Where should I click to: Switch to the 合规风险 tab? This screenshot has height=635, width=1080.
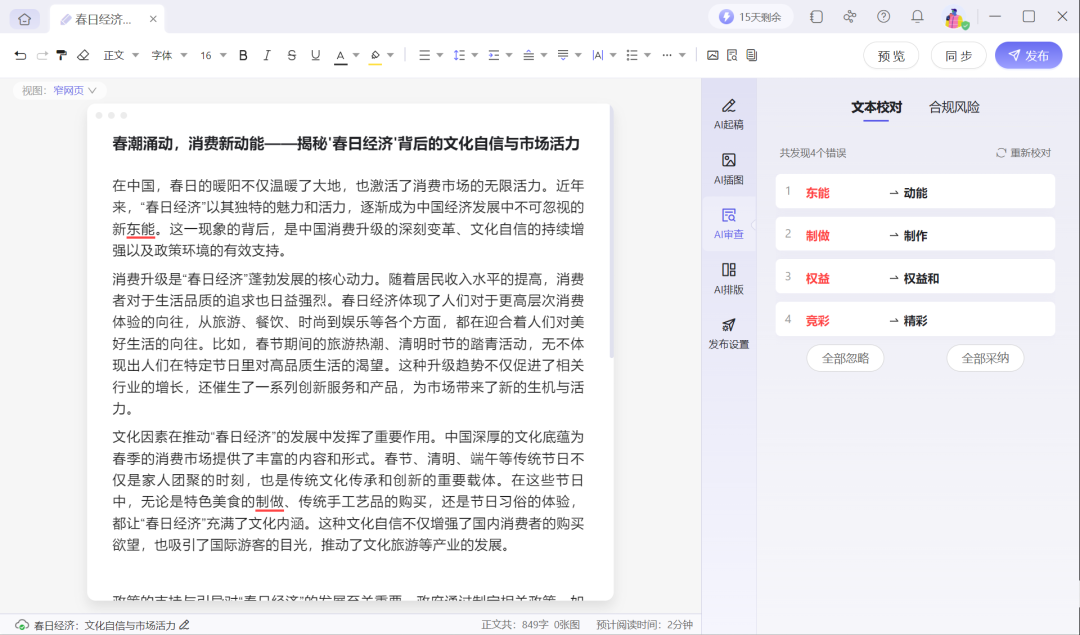click(x=954, y=107)
